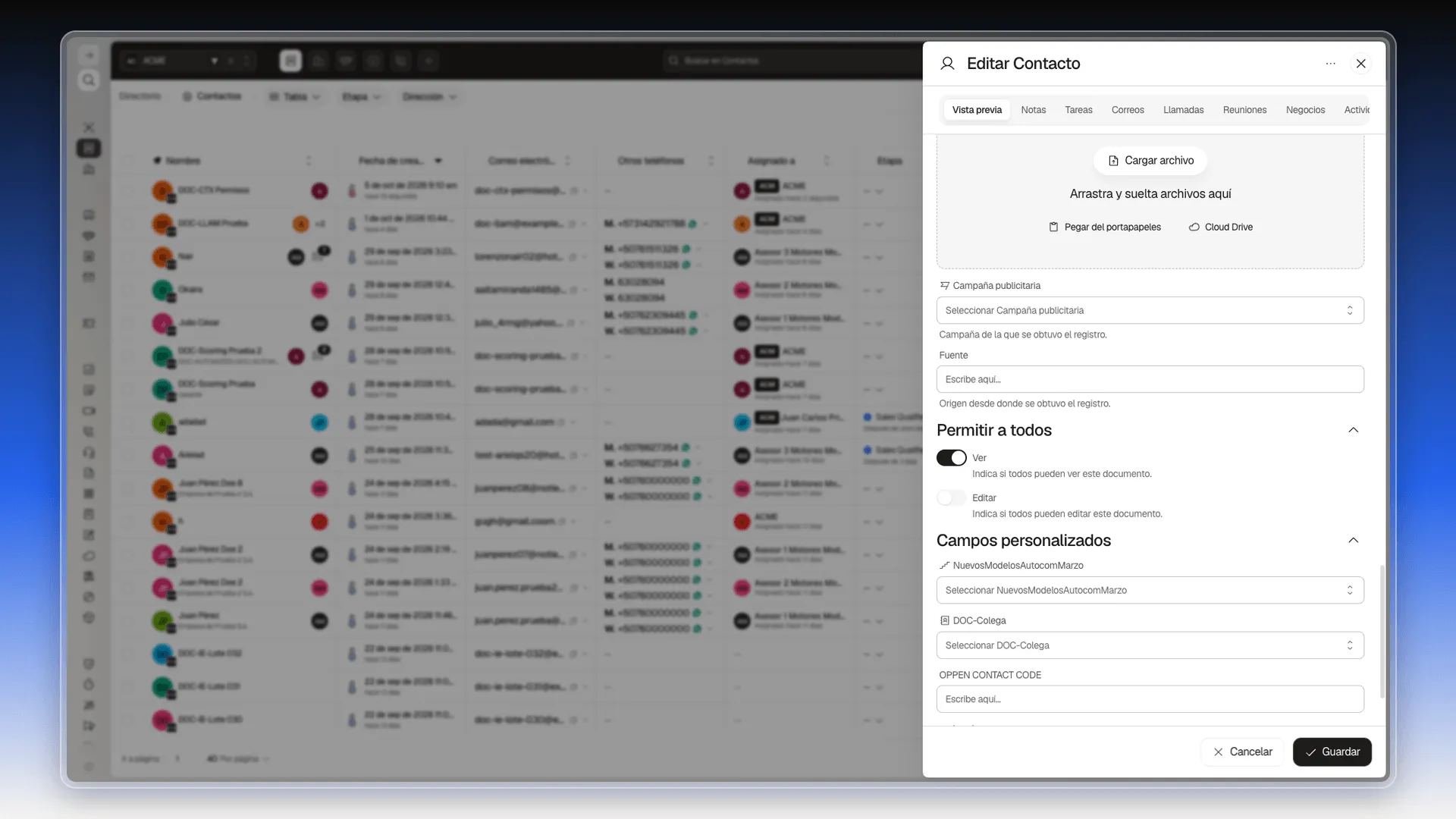Click the search icon in the left sidebar
1456x819 pixels.
pos(89,80)
